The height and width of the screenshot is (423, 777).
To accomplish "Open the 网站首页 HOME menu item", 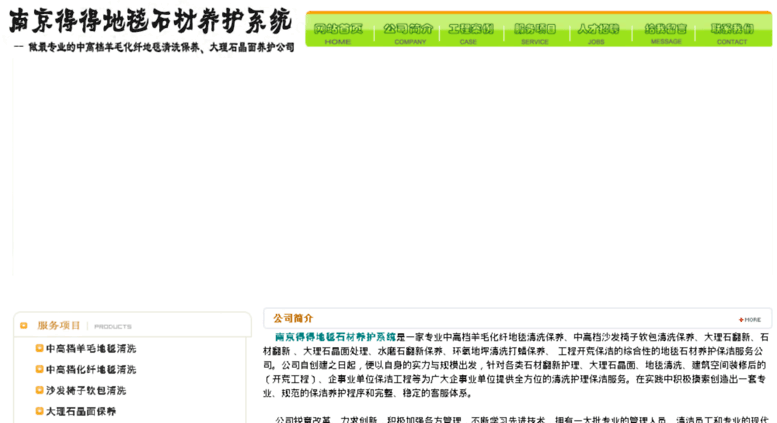I will point(338,34).
